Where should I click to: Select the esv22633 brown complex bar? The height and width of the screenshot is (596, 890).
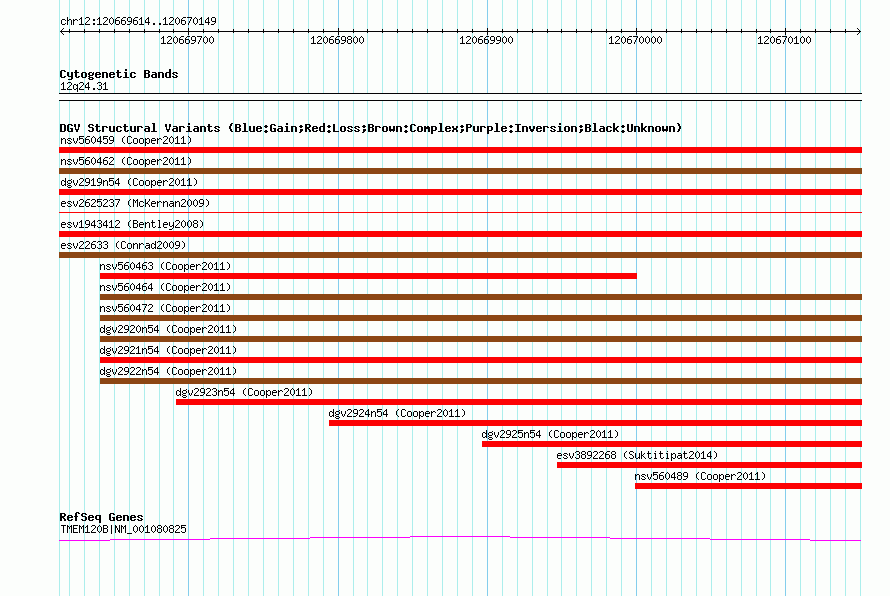point(460,255)
